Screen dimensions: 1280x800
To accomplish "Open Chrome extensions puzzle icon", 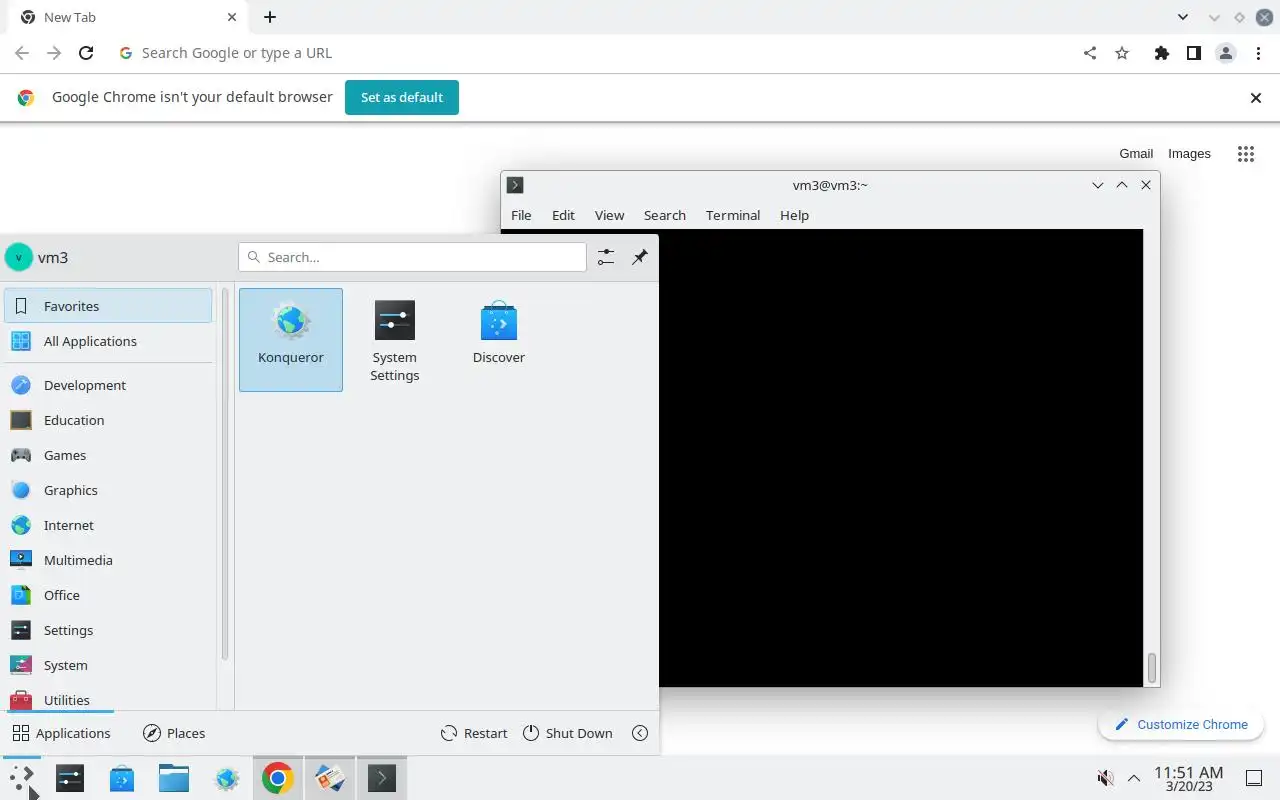I will coord(1161,53).
